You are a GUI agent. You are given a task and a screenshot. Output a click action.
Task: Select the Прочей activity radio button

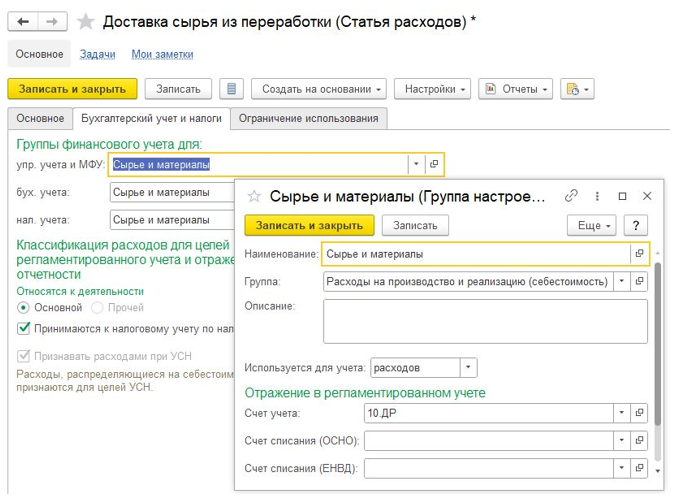click(x=97, y=308)
